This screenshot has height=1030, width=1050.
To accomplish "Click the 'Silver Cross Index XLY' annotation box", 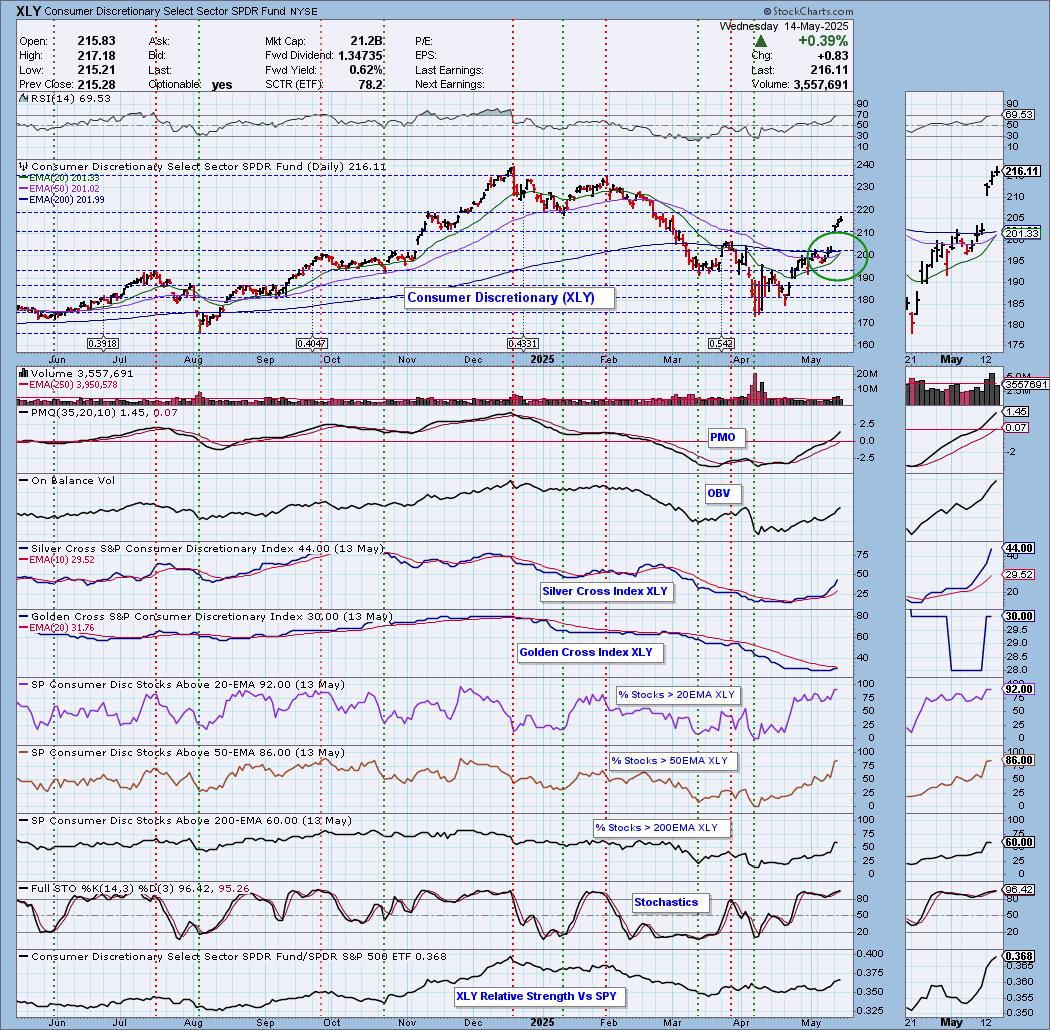I will [x=605, y=591].
